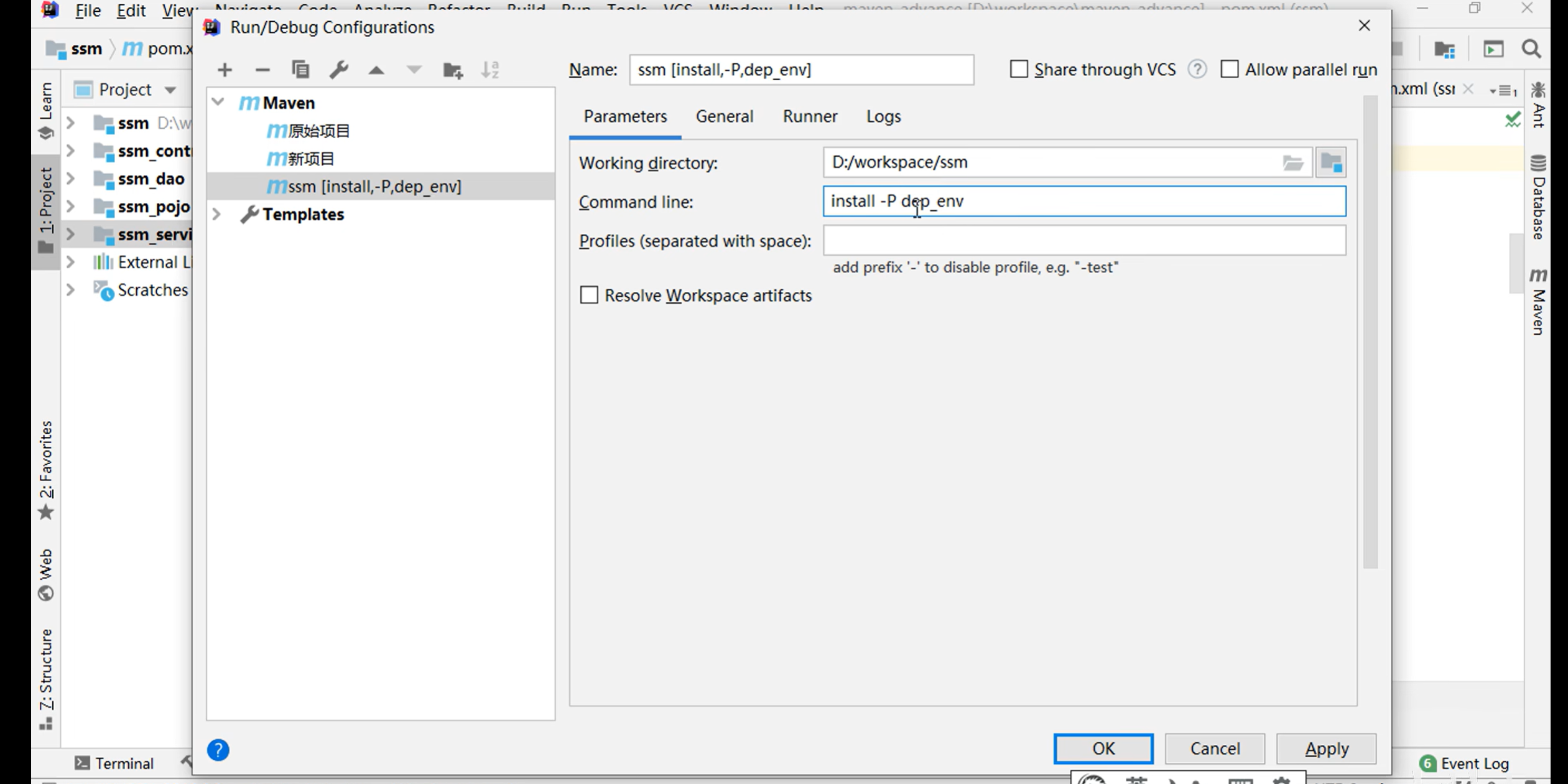Click the browse folder icon in Working directory
1568x784 pixels.
(x=1292, y=163)
